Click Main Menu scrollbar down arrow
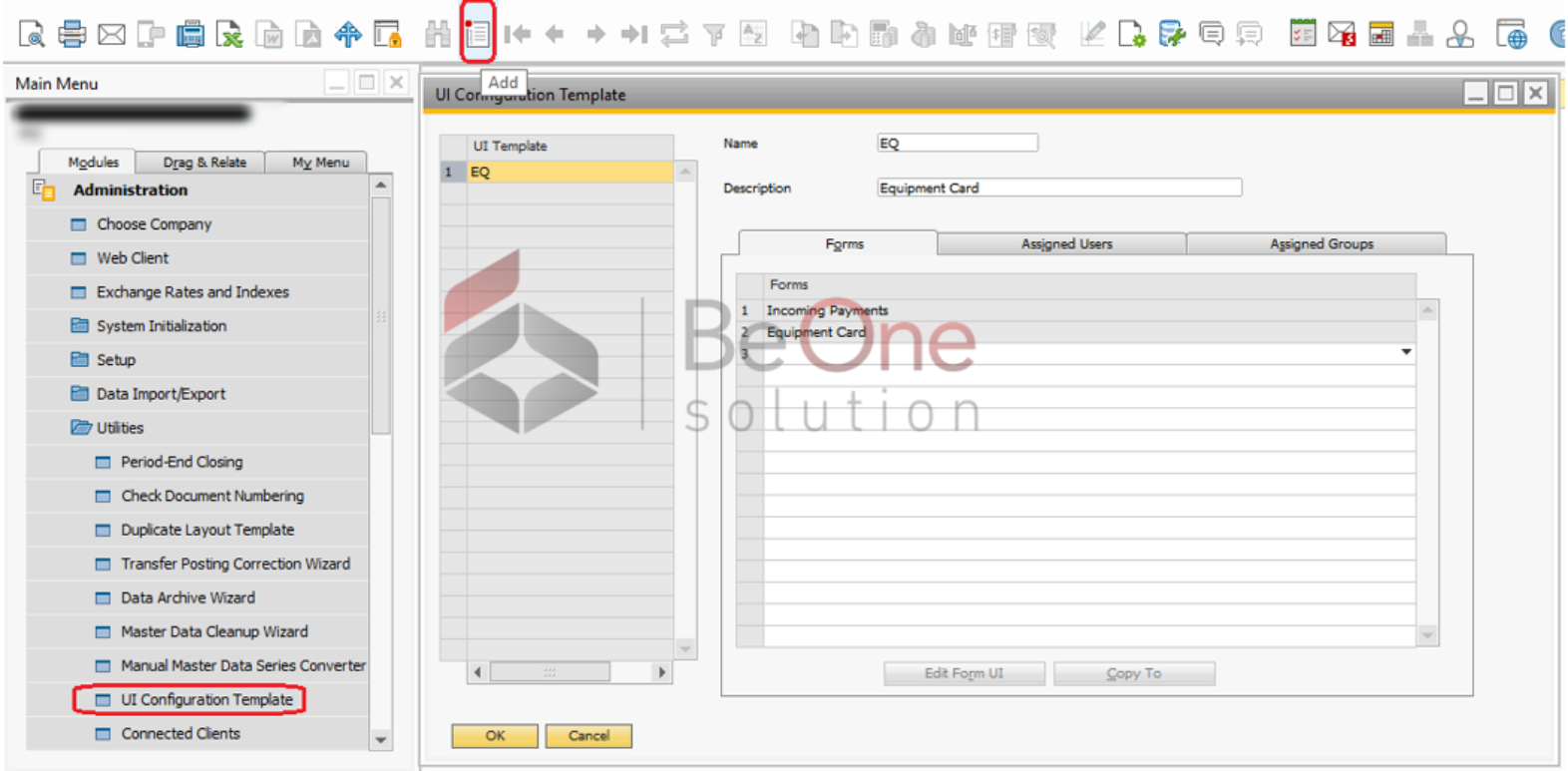The image size is (1568, 771). tap(380, 739)
